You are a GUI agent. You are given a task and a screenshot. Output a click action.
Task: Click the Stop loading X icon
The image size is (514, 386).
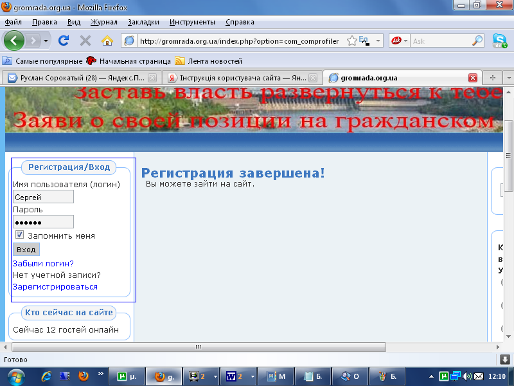click(x=85, y=41)
